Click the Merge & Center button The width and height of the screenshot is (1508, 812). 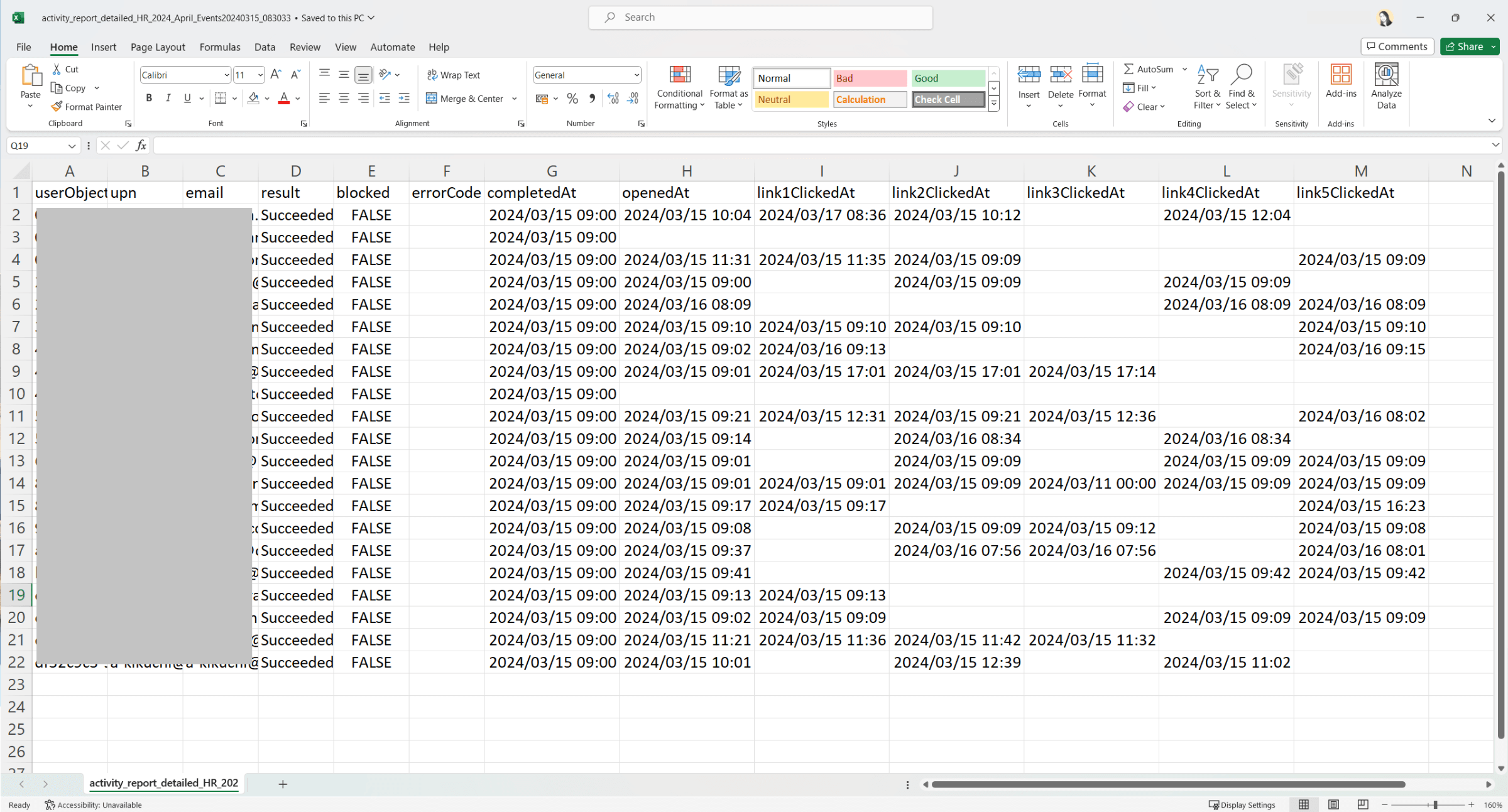click(x=465, y=99)
